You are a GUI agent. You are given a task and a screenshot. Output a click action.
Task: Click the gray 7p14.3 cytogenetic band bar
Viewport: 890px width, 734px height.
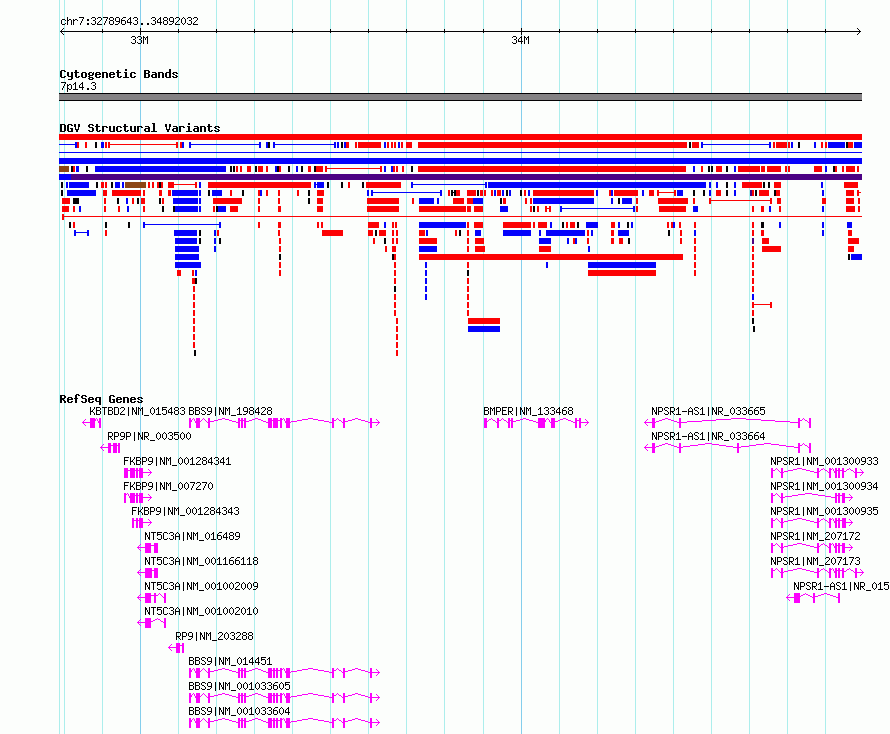[x=460, y=97]
